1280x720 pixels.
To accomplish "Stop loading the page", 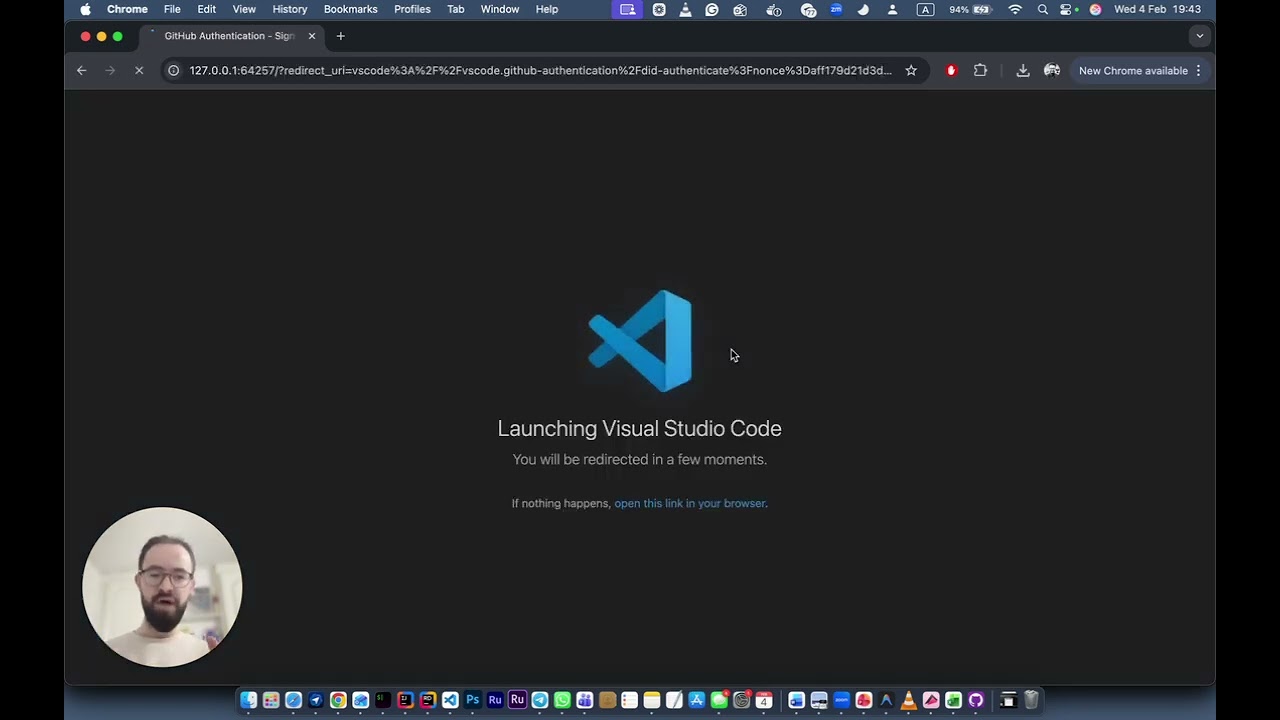I will click(x=139, y=71).
